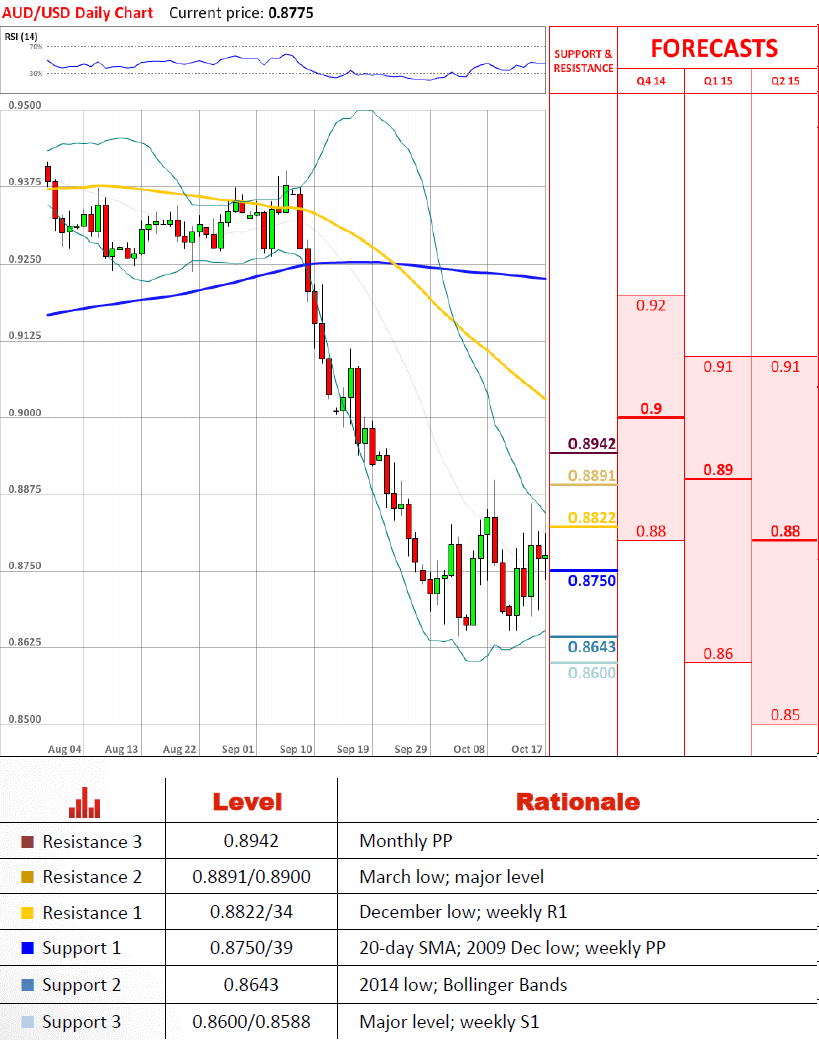This screenshot has width=819, height=1040.
Task: Click the 0.92 forecast in Q4 14
Action: 651,305
